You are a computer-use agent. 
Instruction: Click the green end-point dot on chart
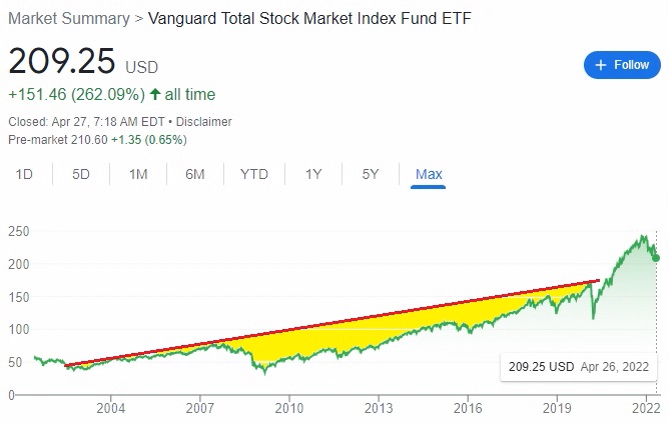click(x=656, y=258)
